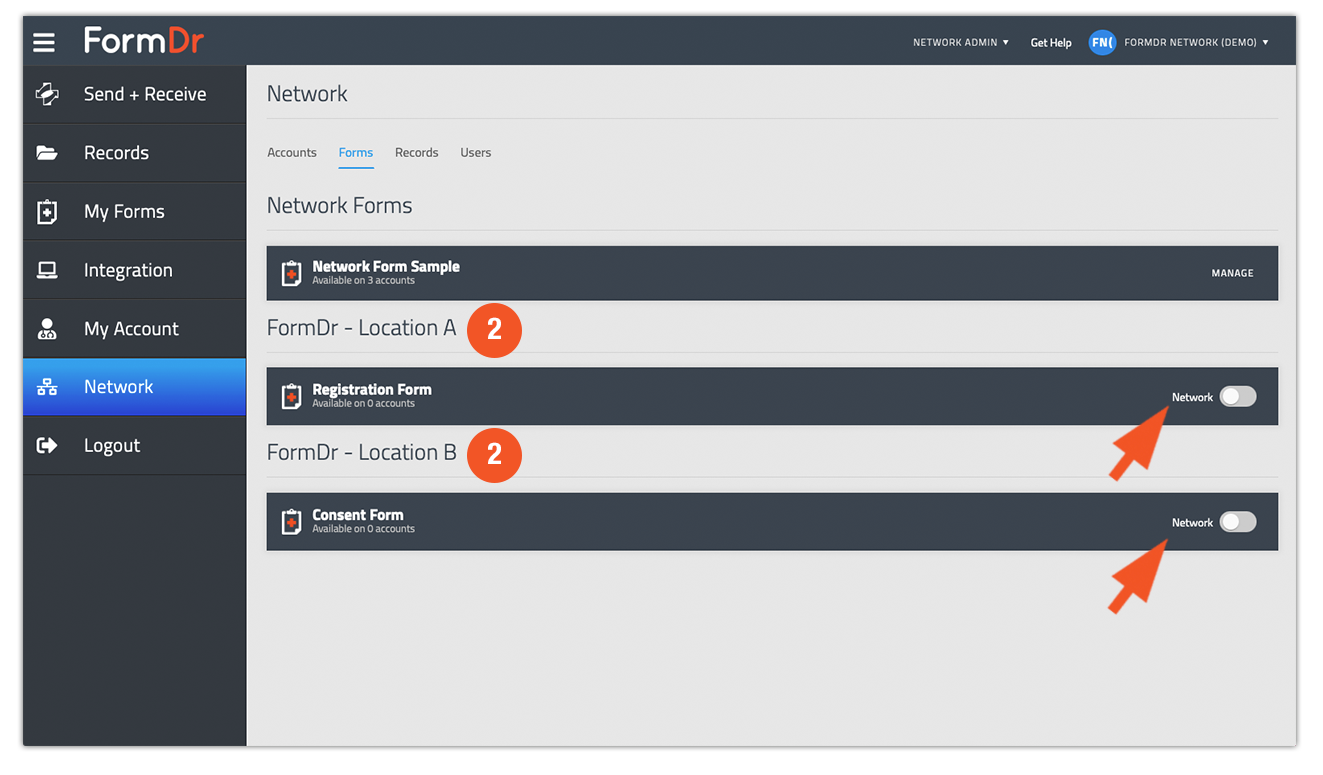Open My Forms in sidebar

coord(135,212)
